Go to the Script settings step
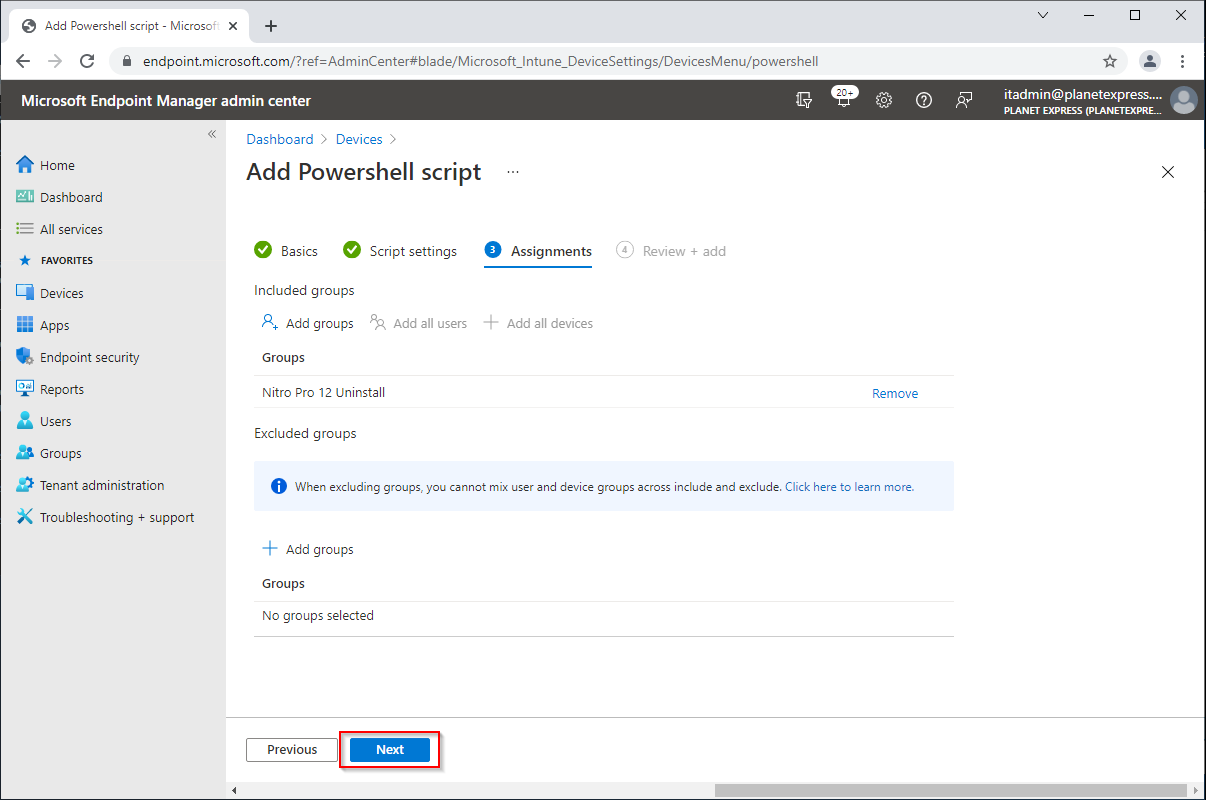 pyautogui.click(x=400, y=251)
